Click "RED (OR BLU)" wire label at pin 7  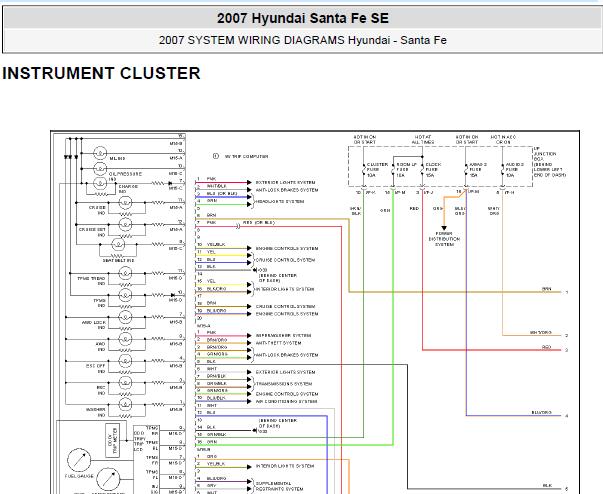[x=259, y=223]
